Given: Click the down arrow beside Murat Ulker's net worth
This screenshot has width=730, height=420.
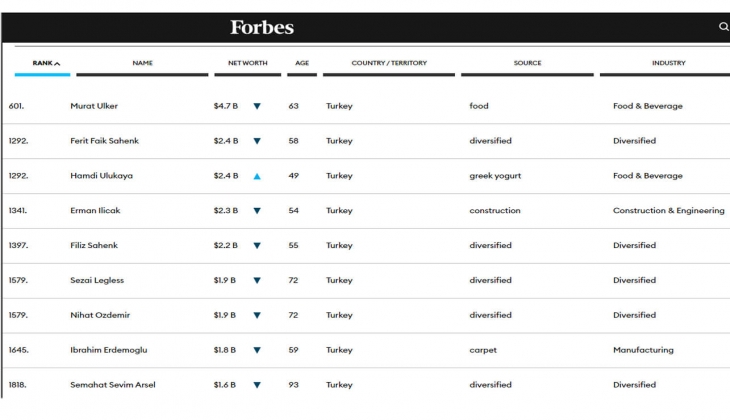Looking at the screenshot, I should tap(257, 106).
